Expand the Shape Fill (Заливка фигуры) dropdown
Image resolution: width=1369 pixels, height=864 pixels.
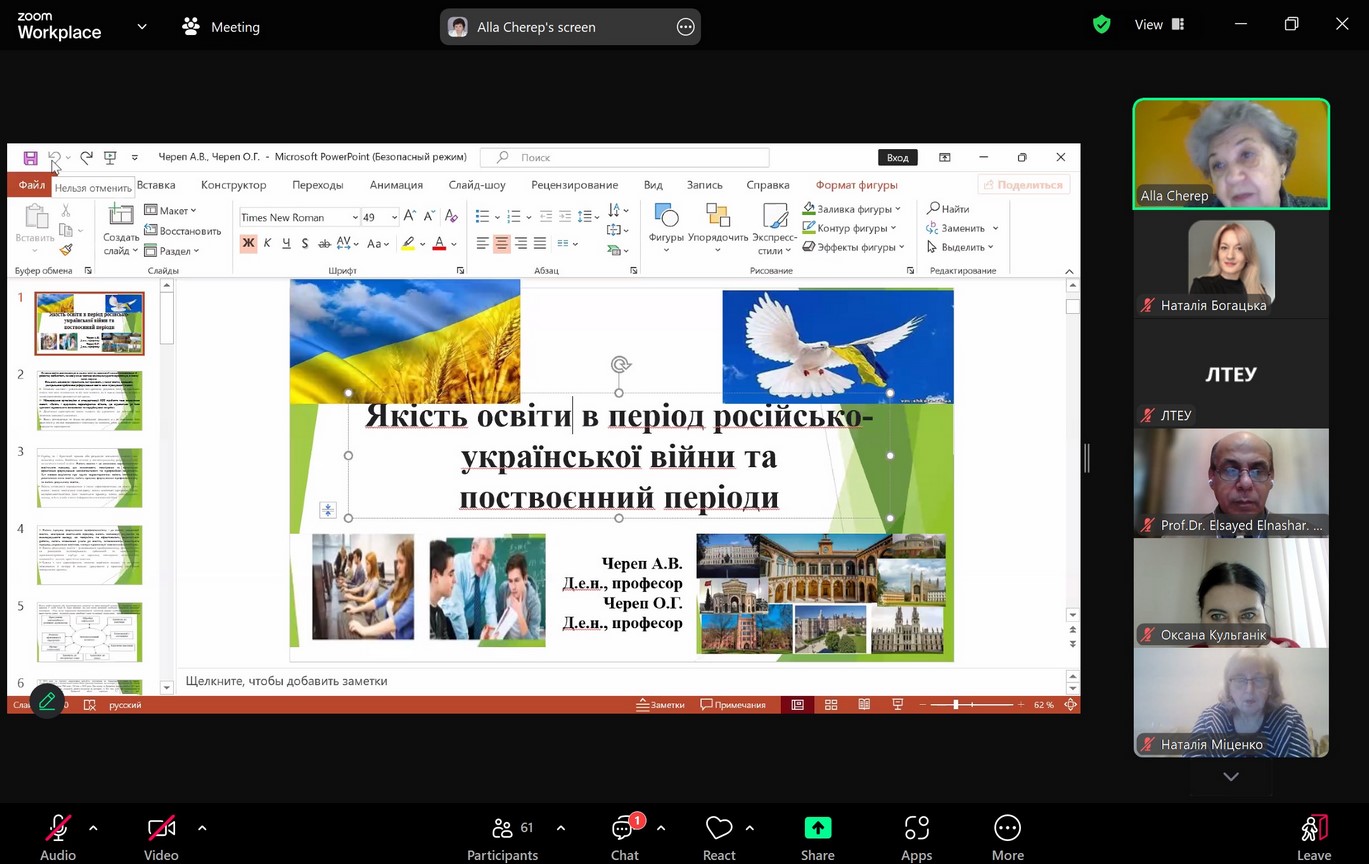click(x=898, y=209)
